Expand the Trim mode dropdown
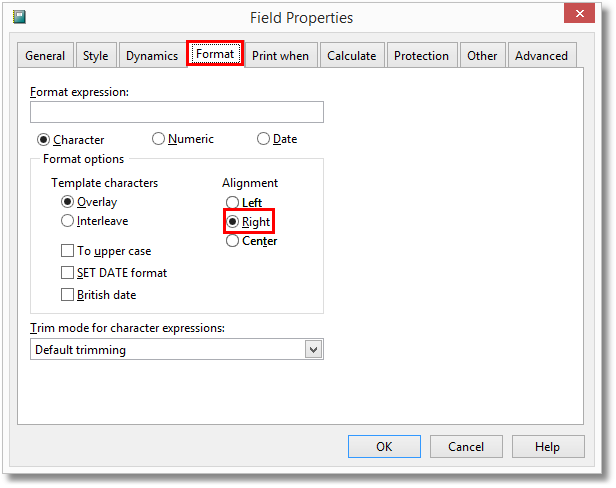This screenshot has height=488, width=616. click(313, 350)
